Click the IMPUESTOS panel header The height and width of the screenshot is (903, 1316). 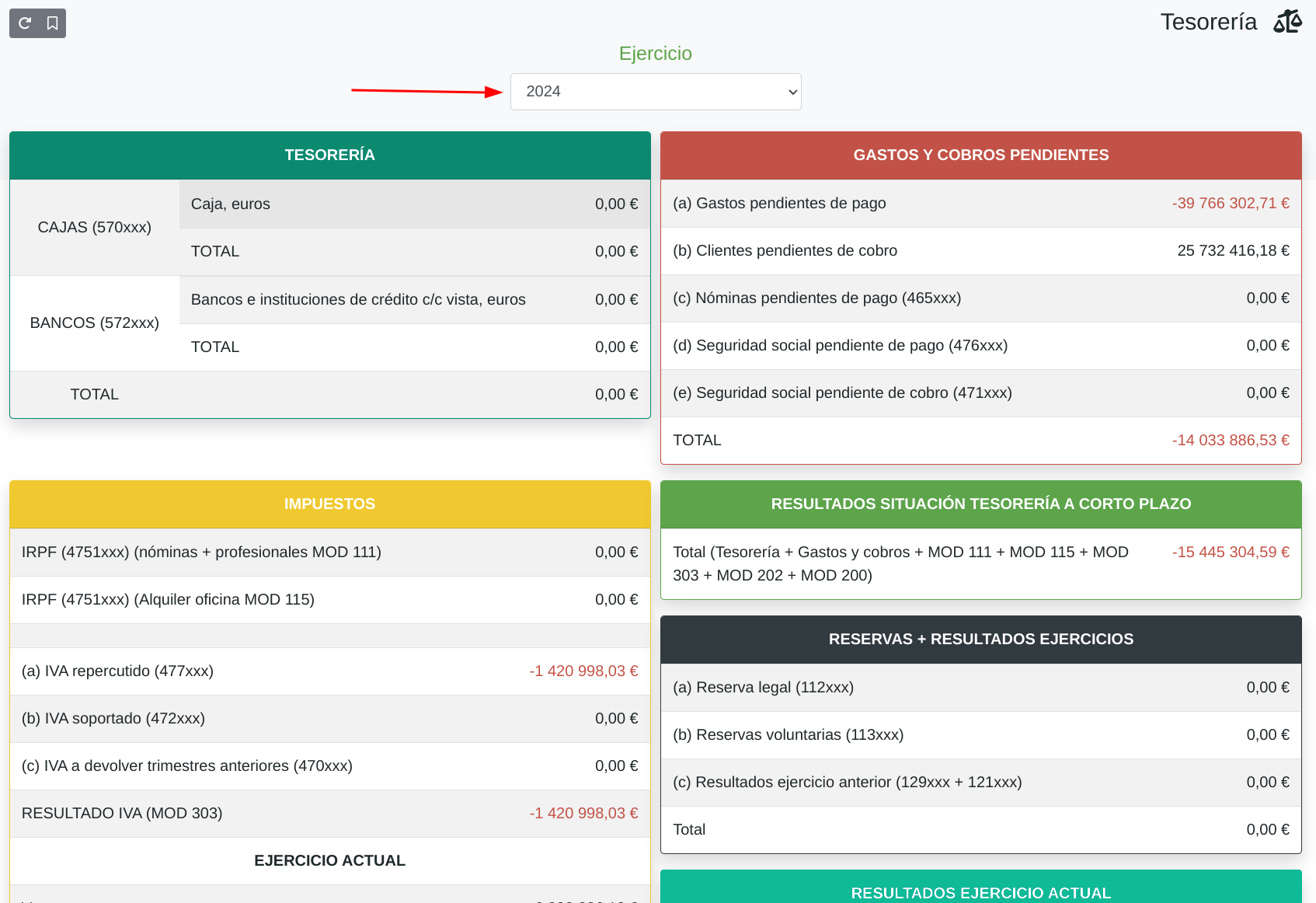330,504
